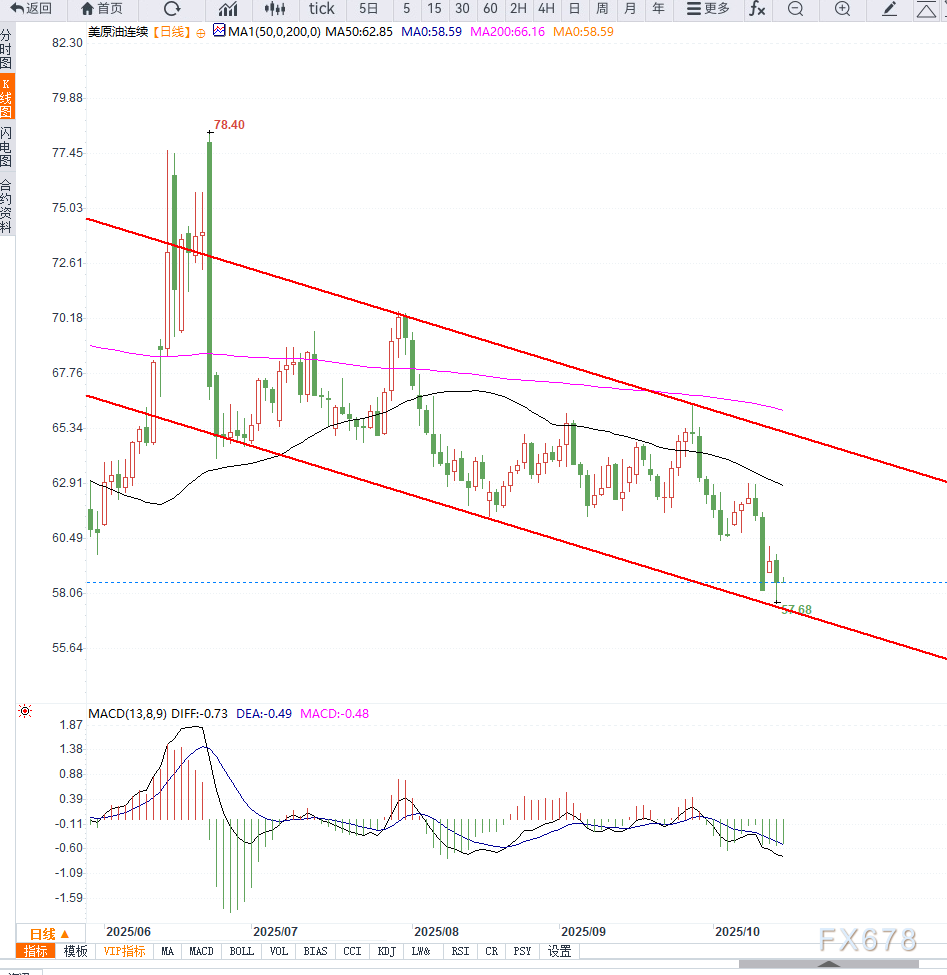Select the 60 minute timeframe
The image size is (947, 975).
coord(490,9)
